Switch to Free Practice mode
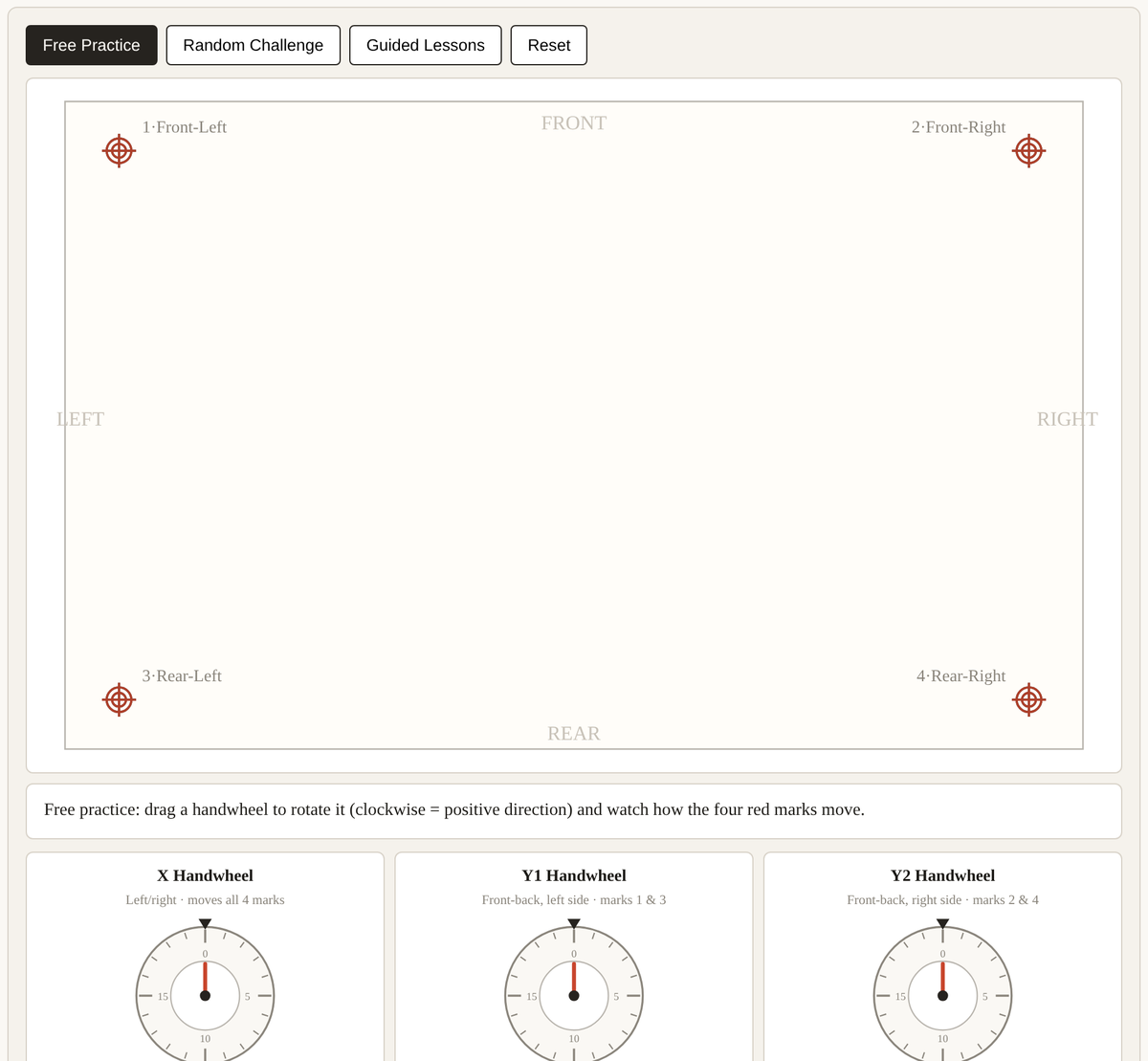This screenshot has width=1148, height=1061. tap(92, 45)
